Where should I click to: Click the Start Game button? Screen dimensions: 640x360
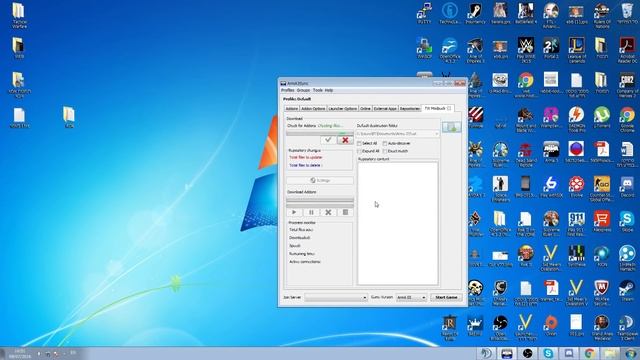pos(446,298)
